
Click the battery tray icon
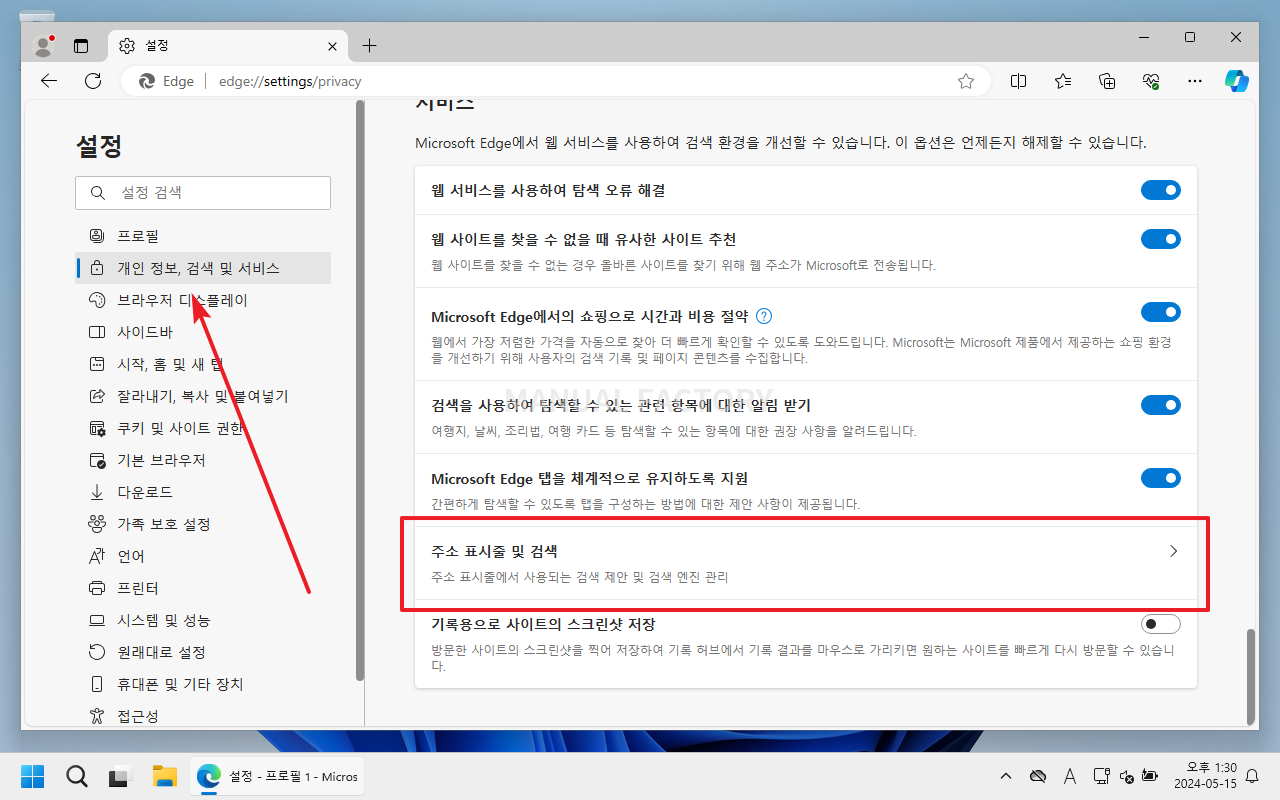(1149, 776)
